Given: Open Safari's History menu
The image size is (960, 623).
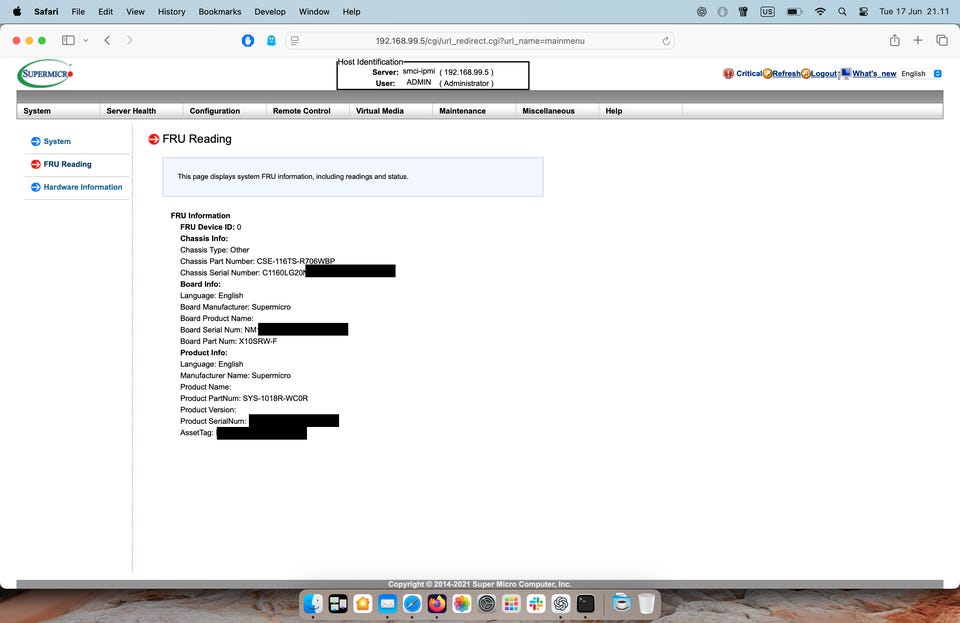Looking at the screenshot, I should pyautogui.click(x=171, y=12).
